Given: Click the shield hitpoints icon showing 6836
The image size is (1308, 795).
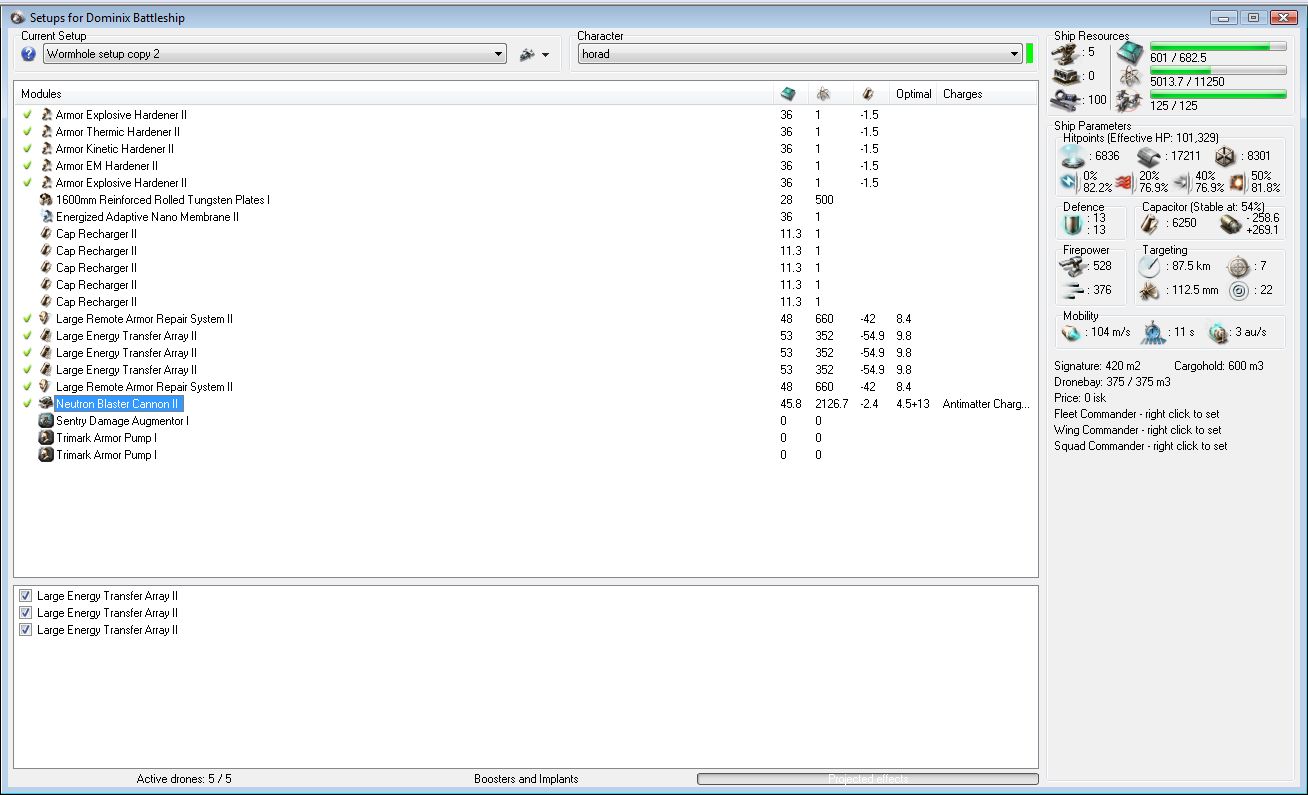Looking at the screenshot, I should coord(1072,156).
